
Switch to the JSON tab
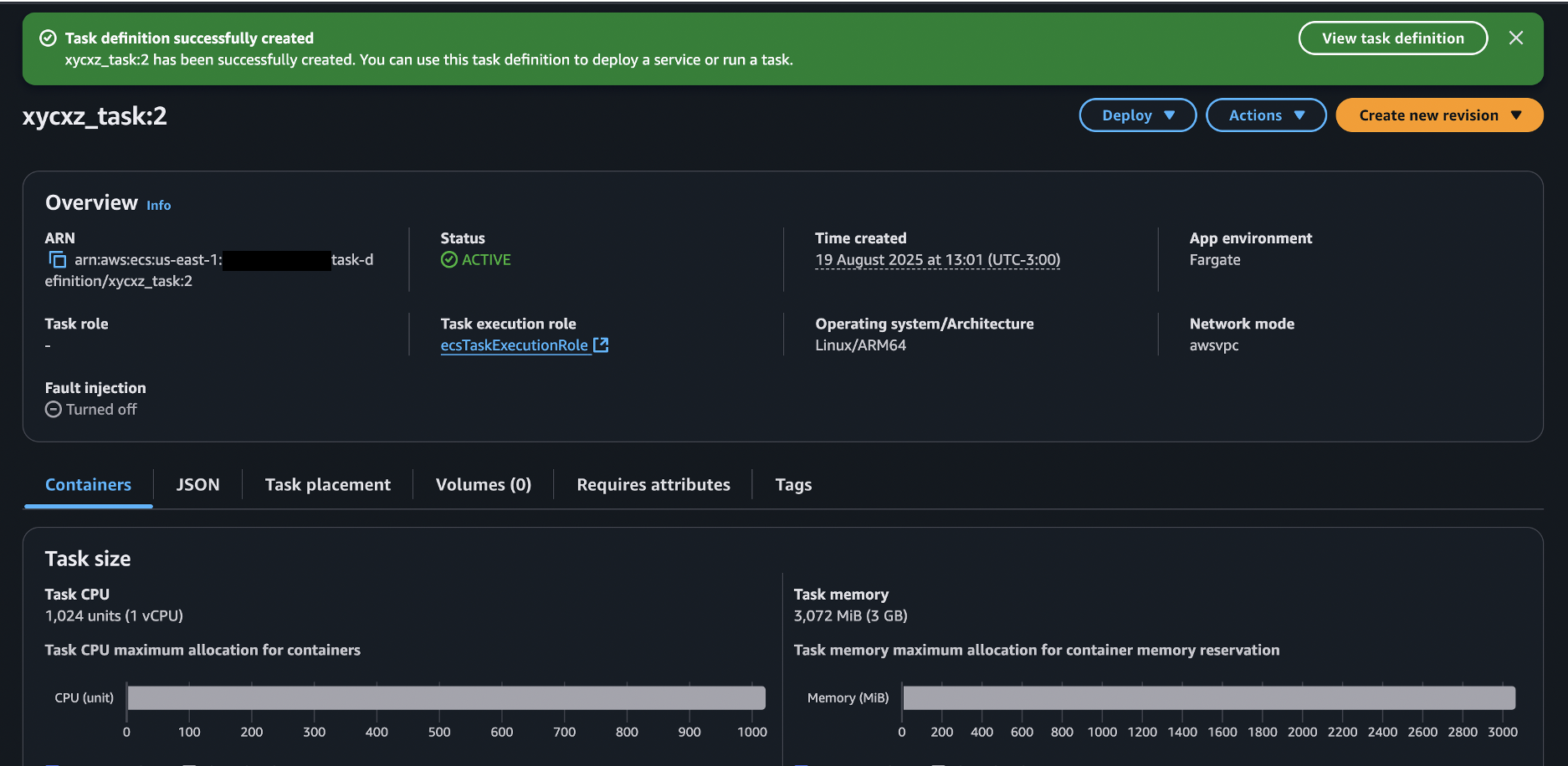(x=197, y=485)
